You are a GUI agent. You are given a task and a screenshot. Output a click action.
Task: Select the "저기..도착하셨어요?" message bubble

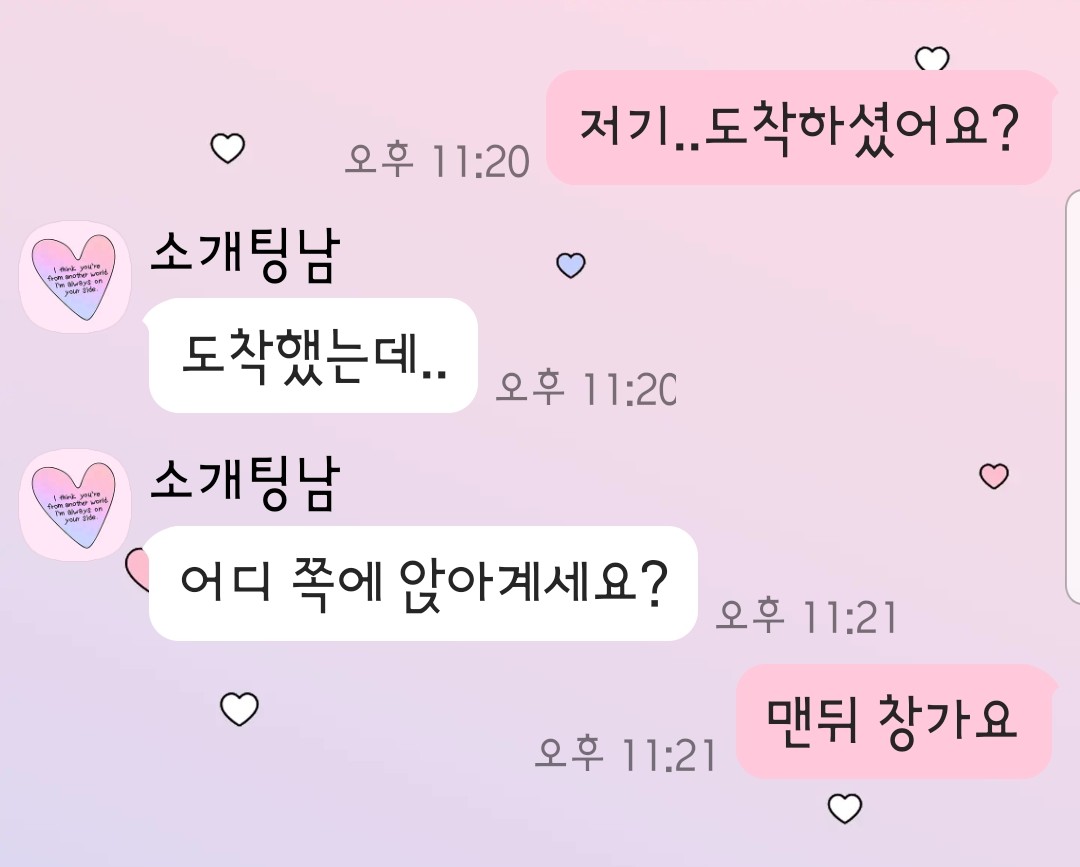click(x=799, y=127)
